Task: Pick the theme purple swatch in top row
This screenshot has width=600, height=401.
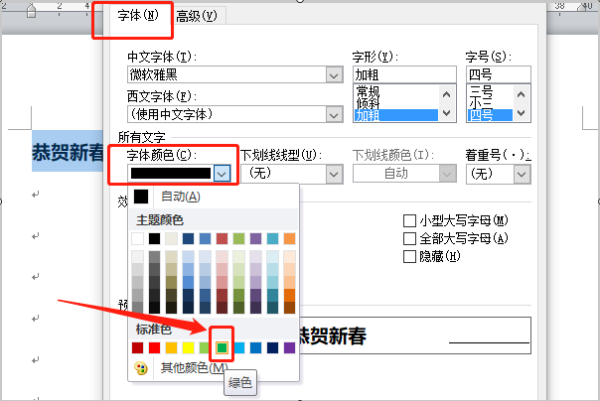Action: coord(256,239)
